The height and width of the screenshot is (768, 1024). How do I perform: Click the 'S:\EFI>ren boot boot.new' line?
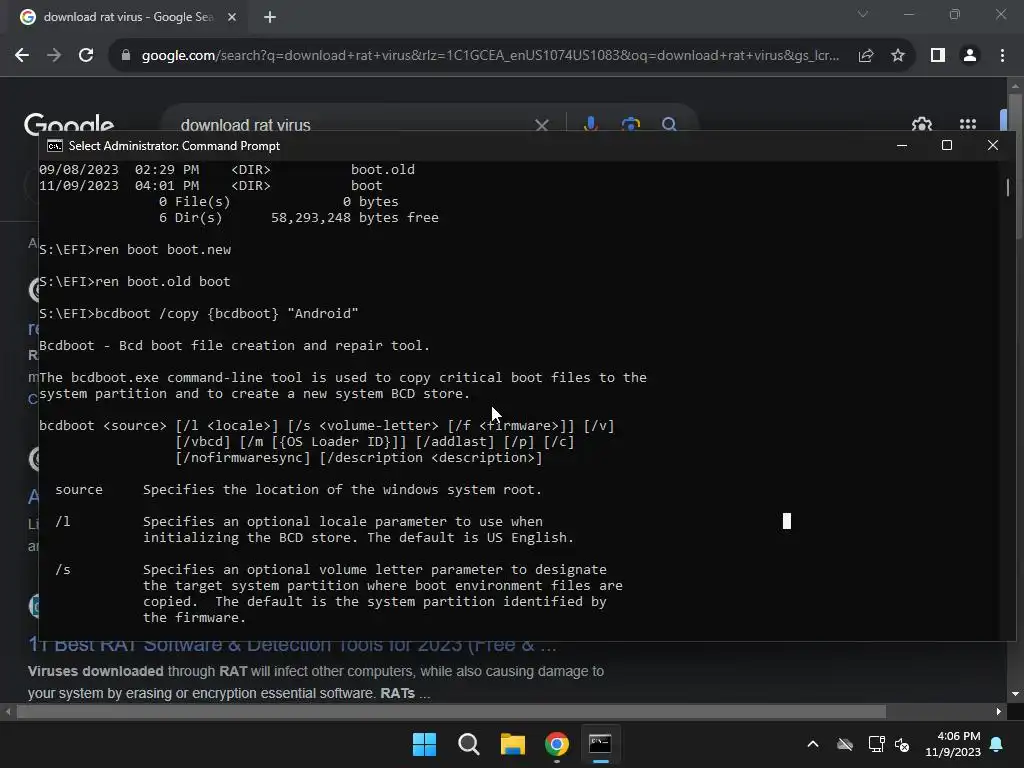click(135, 249)
